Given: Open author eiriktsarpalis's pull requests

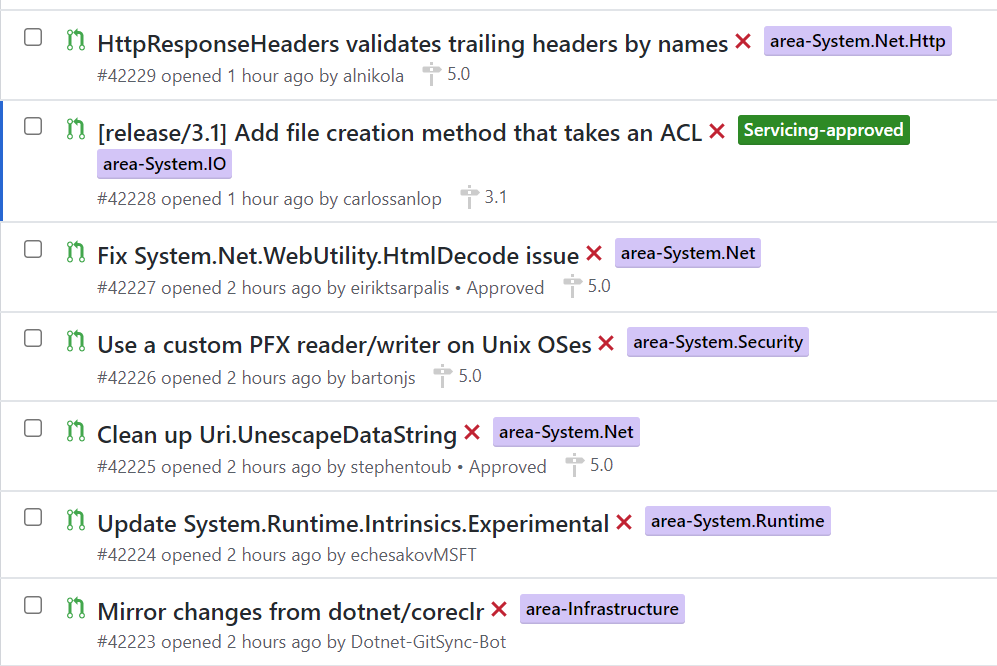Looking at the screenshot, I should pos(400,288).
